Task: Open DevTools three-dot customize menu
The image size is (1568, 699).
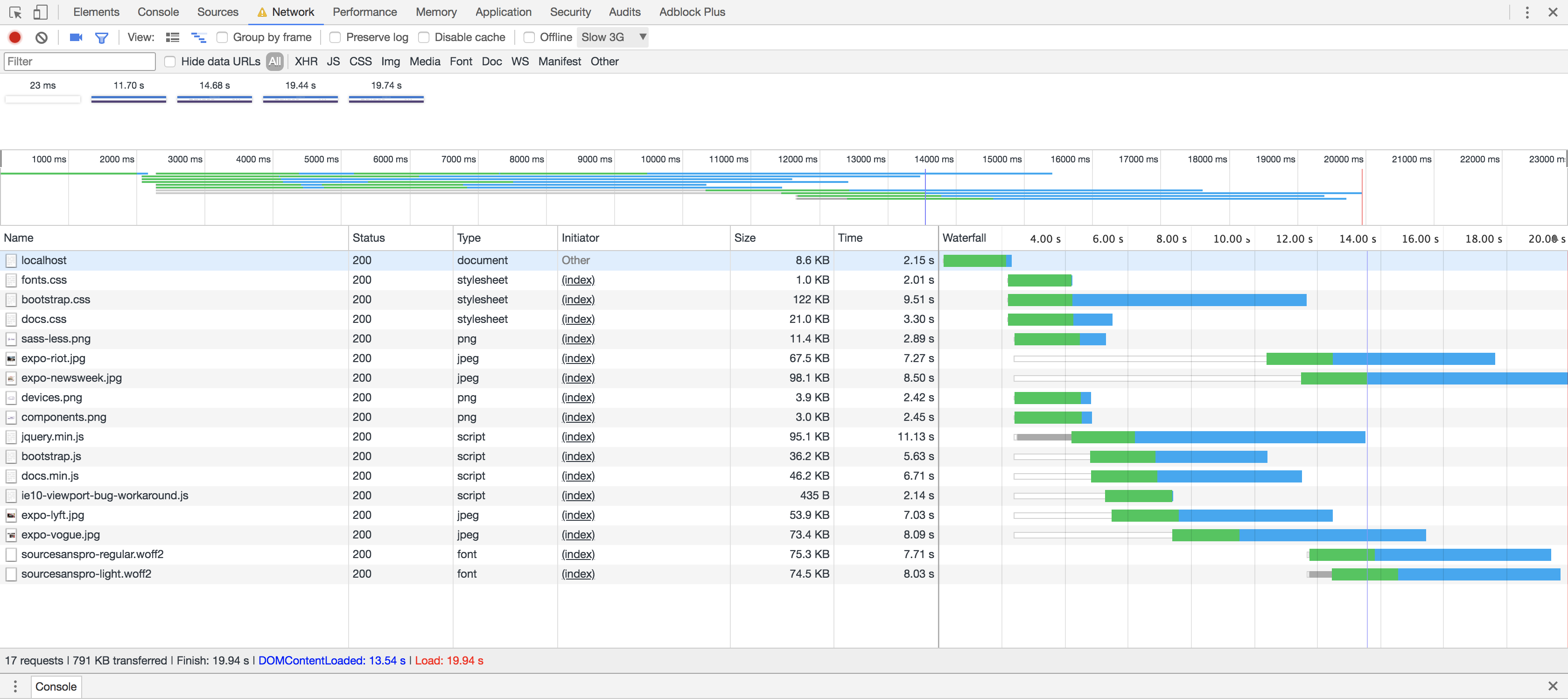Action: [1526, 12]
